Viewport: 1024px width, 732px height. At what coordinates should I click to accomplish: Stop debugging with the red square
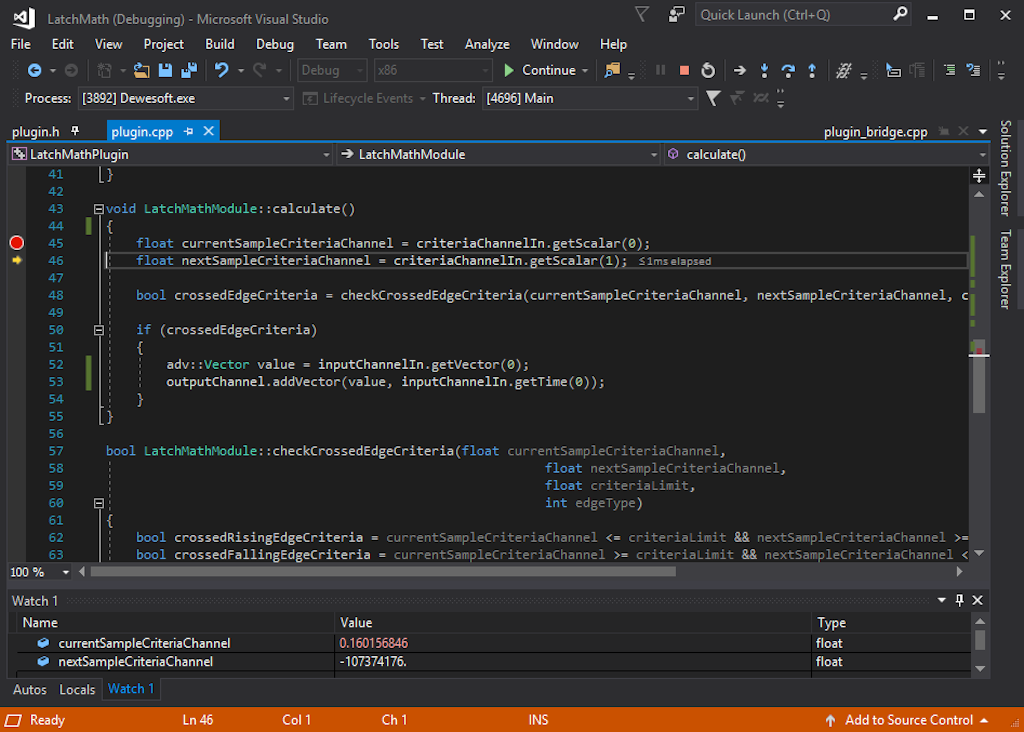684,71
